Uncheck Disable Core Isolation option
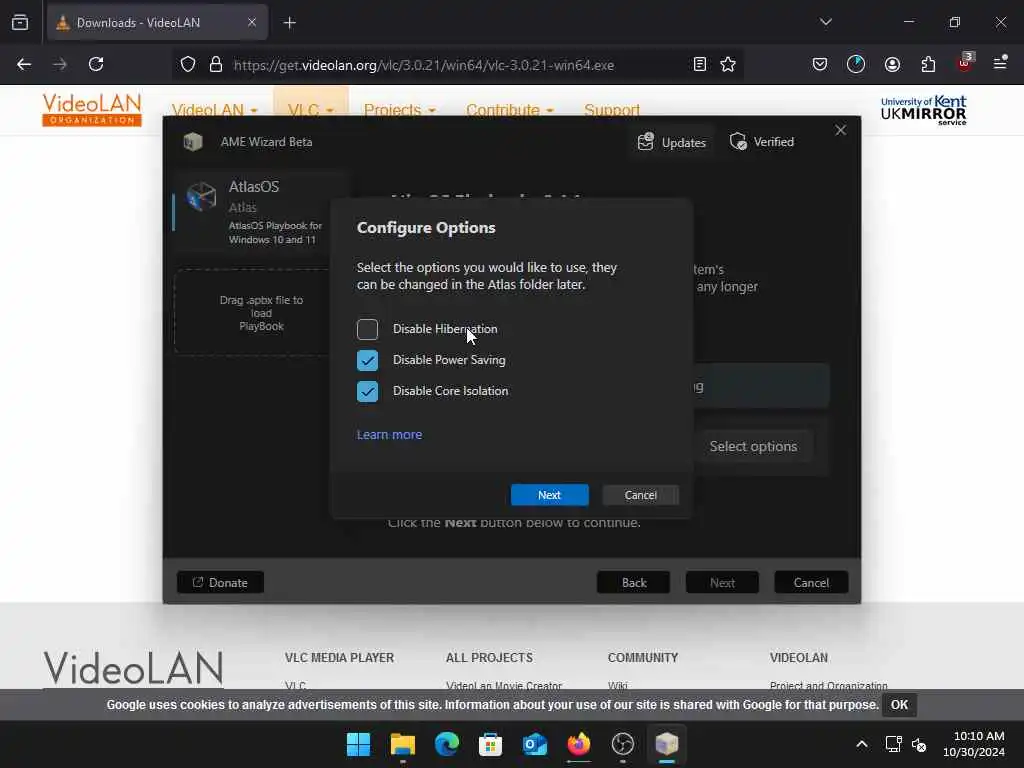 [x=367, y=391]
